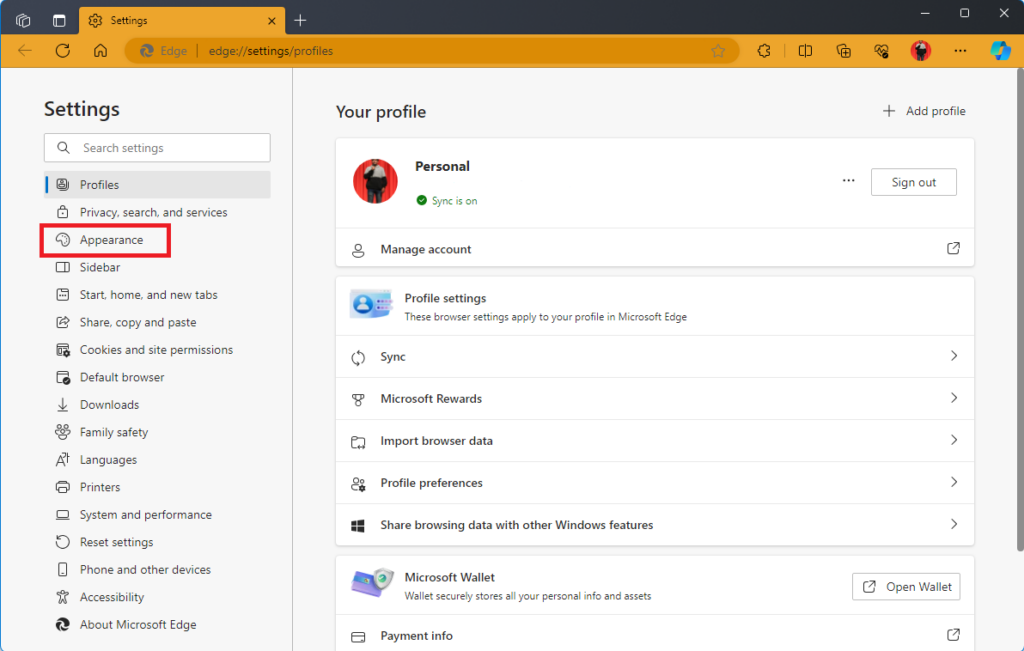The image size is (1024, 651).
Task: Open Browser essentials heart icon
Action: (882, 51)
